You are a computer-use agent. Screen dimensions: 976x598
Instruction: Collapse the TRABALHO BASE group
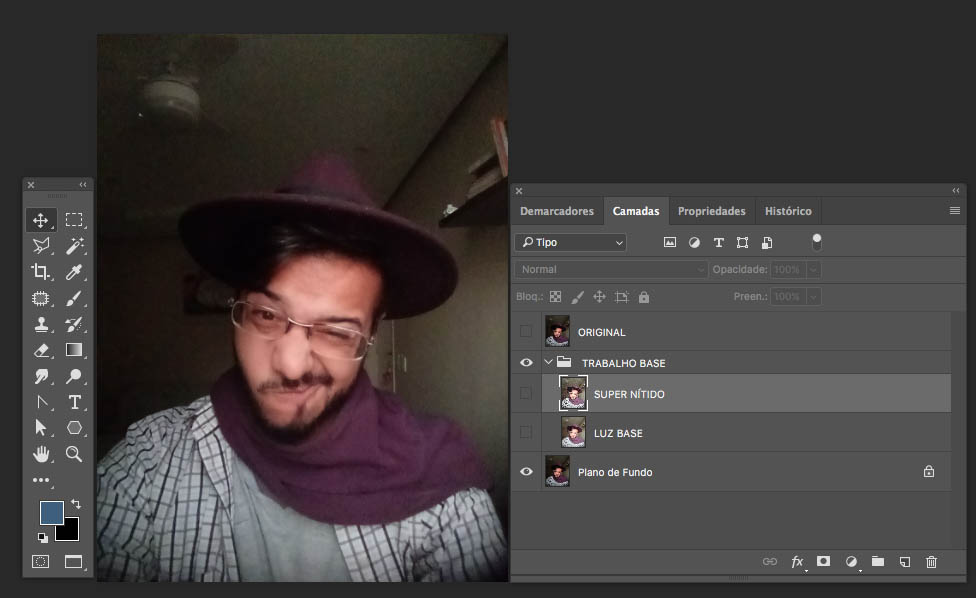coord(547,362)
